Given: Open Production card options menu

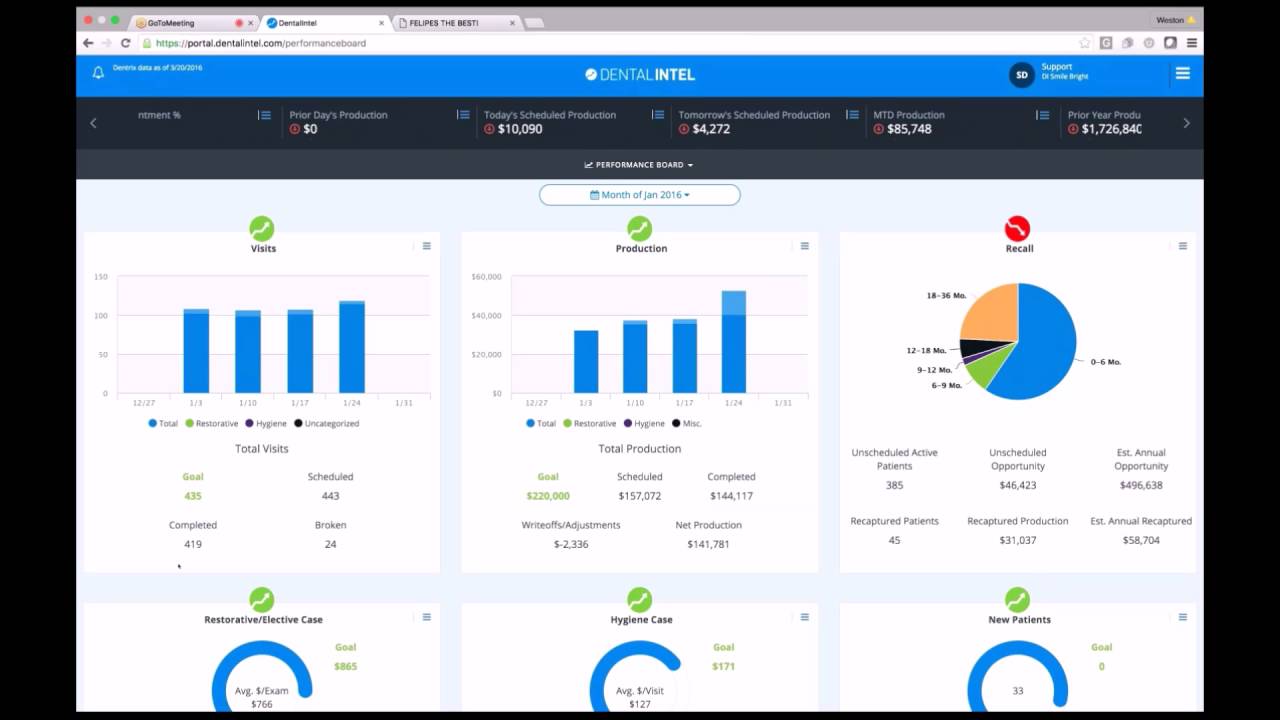Looking at the screenshot, I should (x=805, y=246).
